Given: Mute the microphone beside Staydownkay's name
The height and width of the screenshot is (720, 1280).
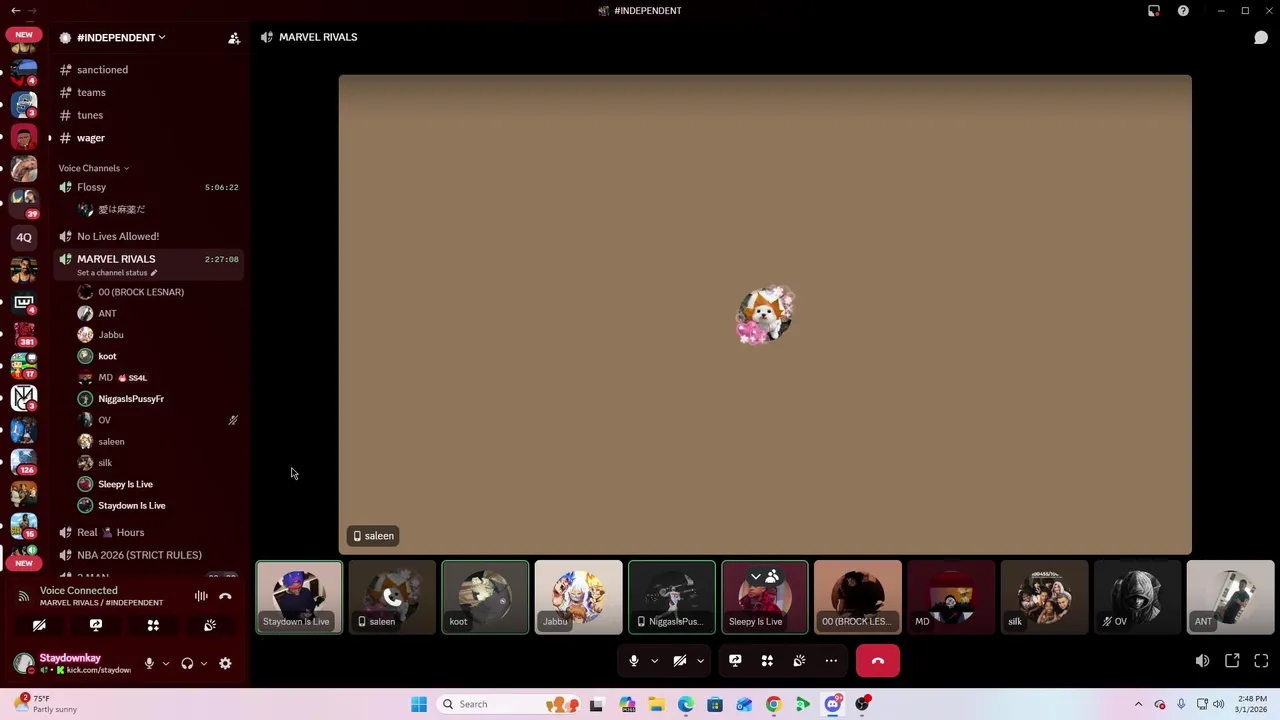Looking at the screenshot, I should pyautogui.click(x=149, y=663).
